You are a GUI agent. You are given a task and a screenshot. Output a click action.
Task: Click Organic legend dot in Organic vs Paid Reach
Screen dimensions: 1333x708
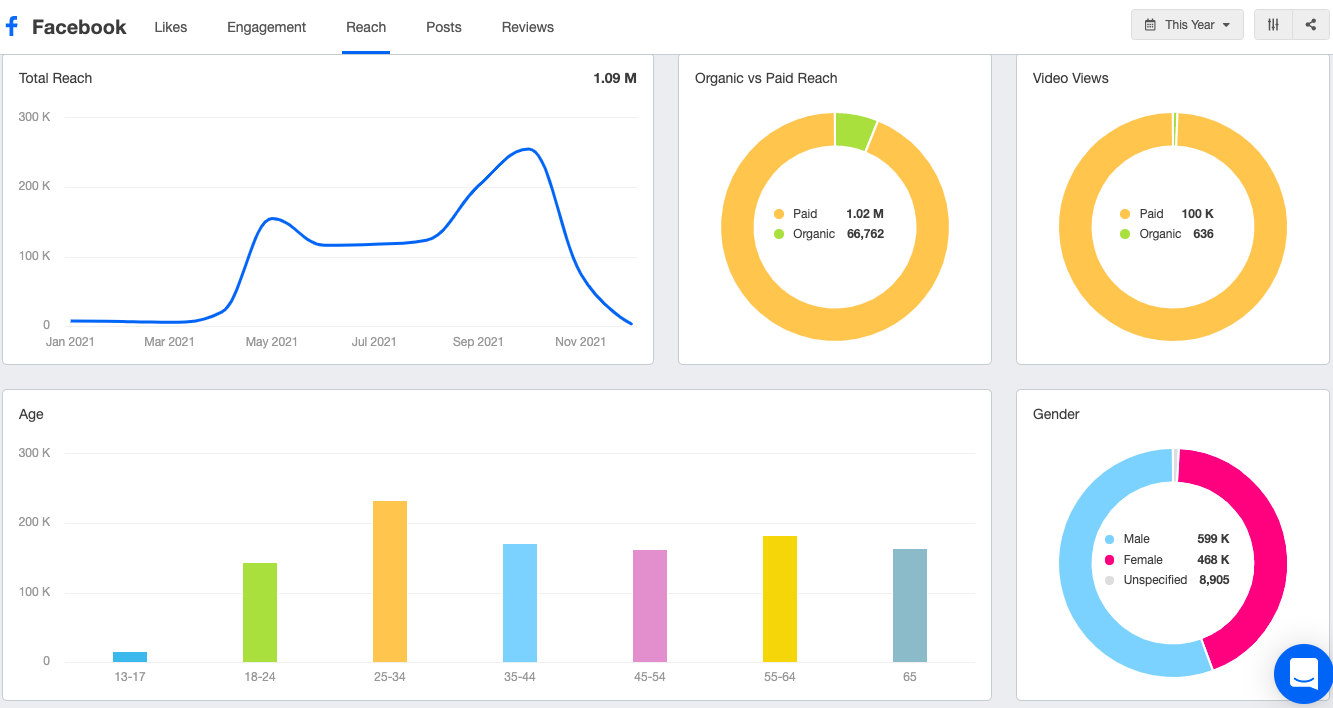click(779, 234)
